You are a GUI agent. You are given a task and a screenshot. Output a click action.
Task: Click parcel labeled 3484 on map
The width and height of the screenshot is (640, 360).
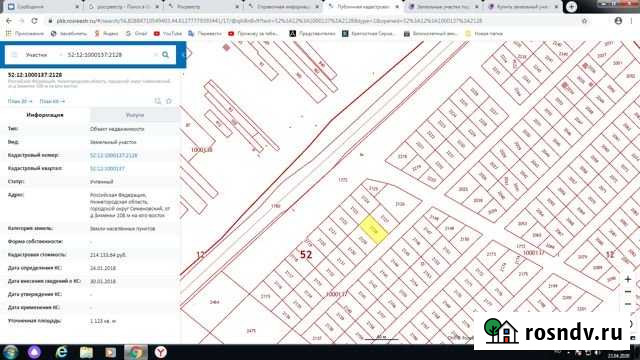[214, 302]
